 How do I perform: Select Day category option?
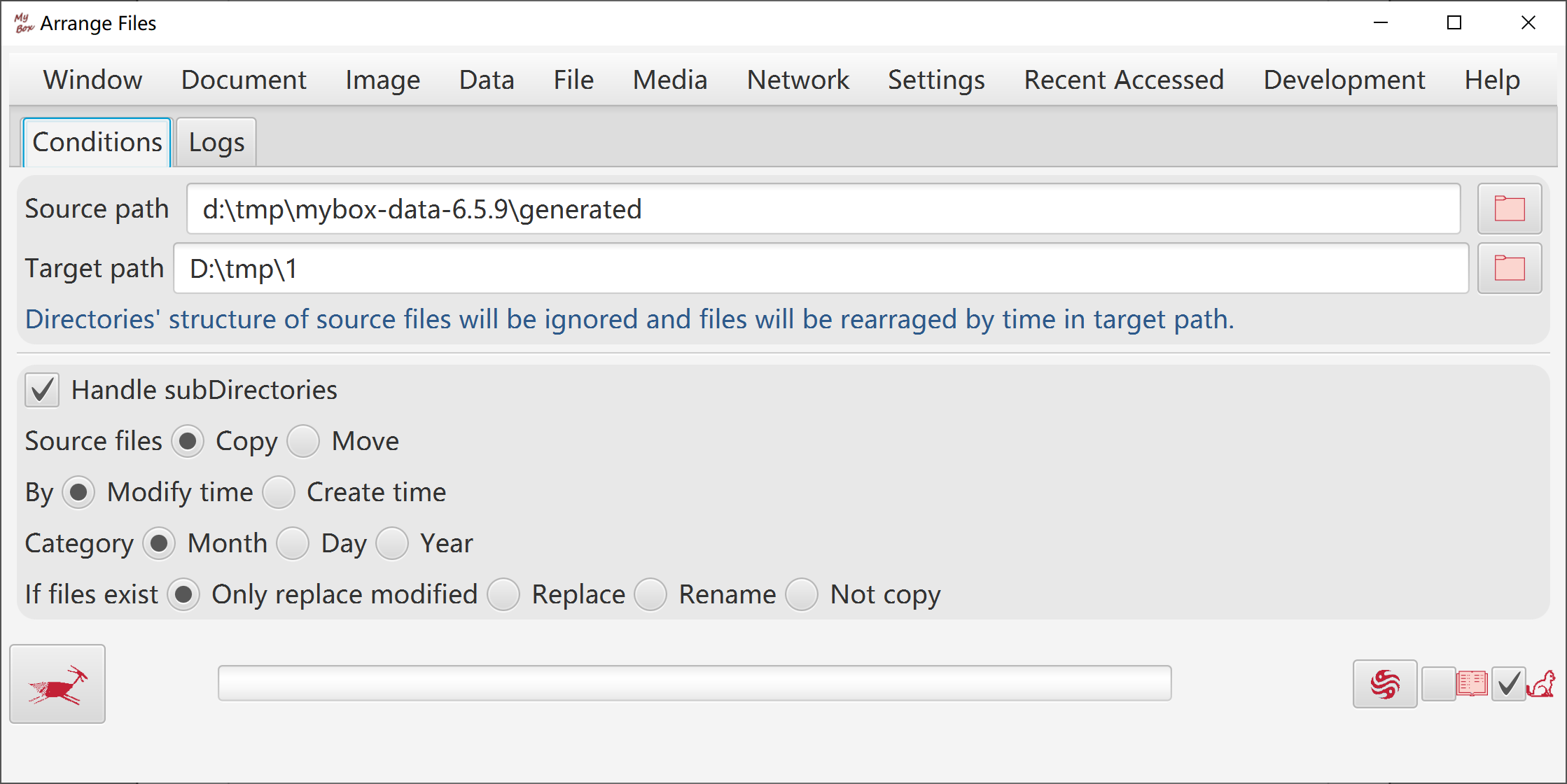point(293,543)
